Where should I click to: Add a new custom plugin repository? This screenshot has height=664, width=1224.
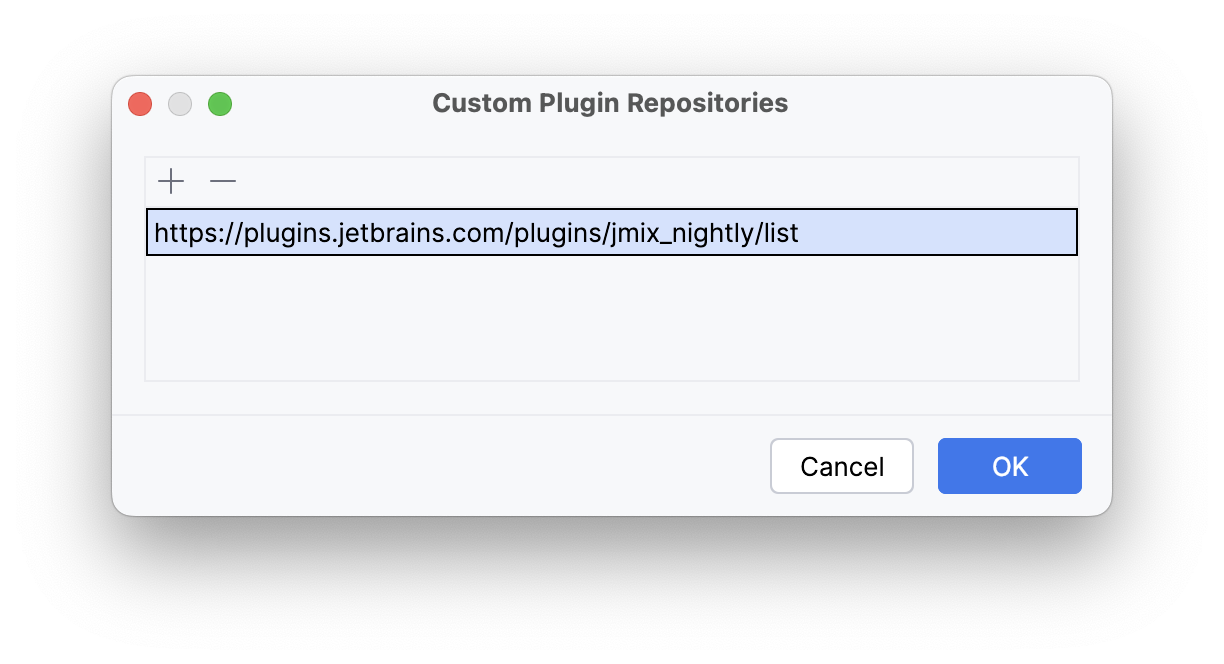(172, 181)
